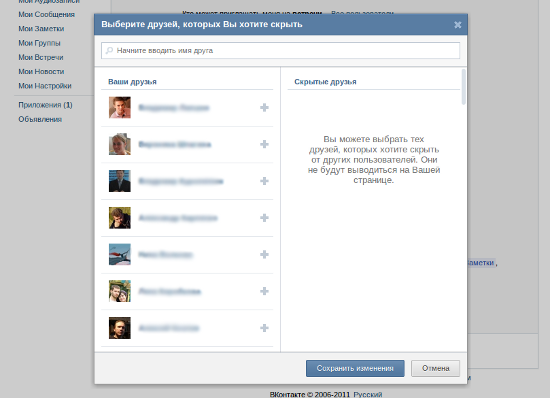
Task: Open Приложения (1) link
Action: pos(45,105)
